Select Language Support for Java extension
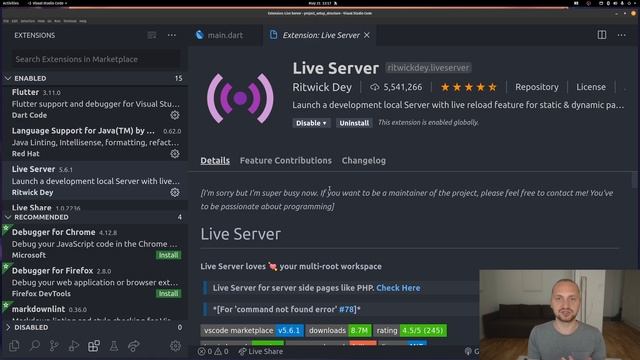The image size is (640, 360). click(95, 142)
